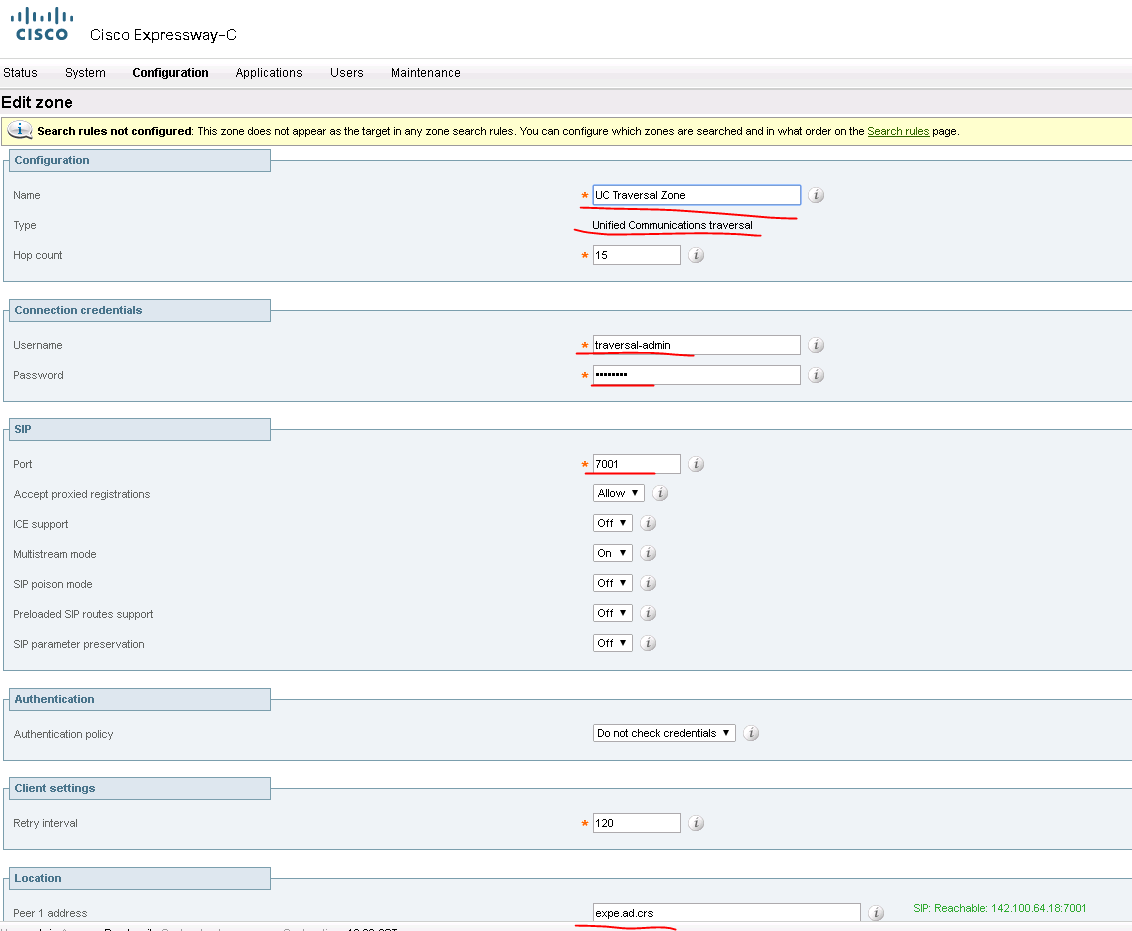This screenshot has height=931, width=1132.
Task: Show help icon for Password field
Action: click(816, 375)
